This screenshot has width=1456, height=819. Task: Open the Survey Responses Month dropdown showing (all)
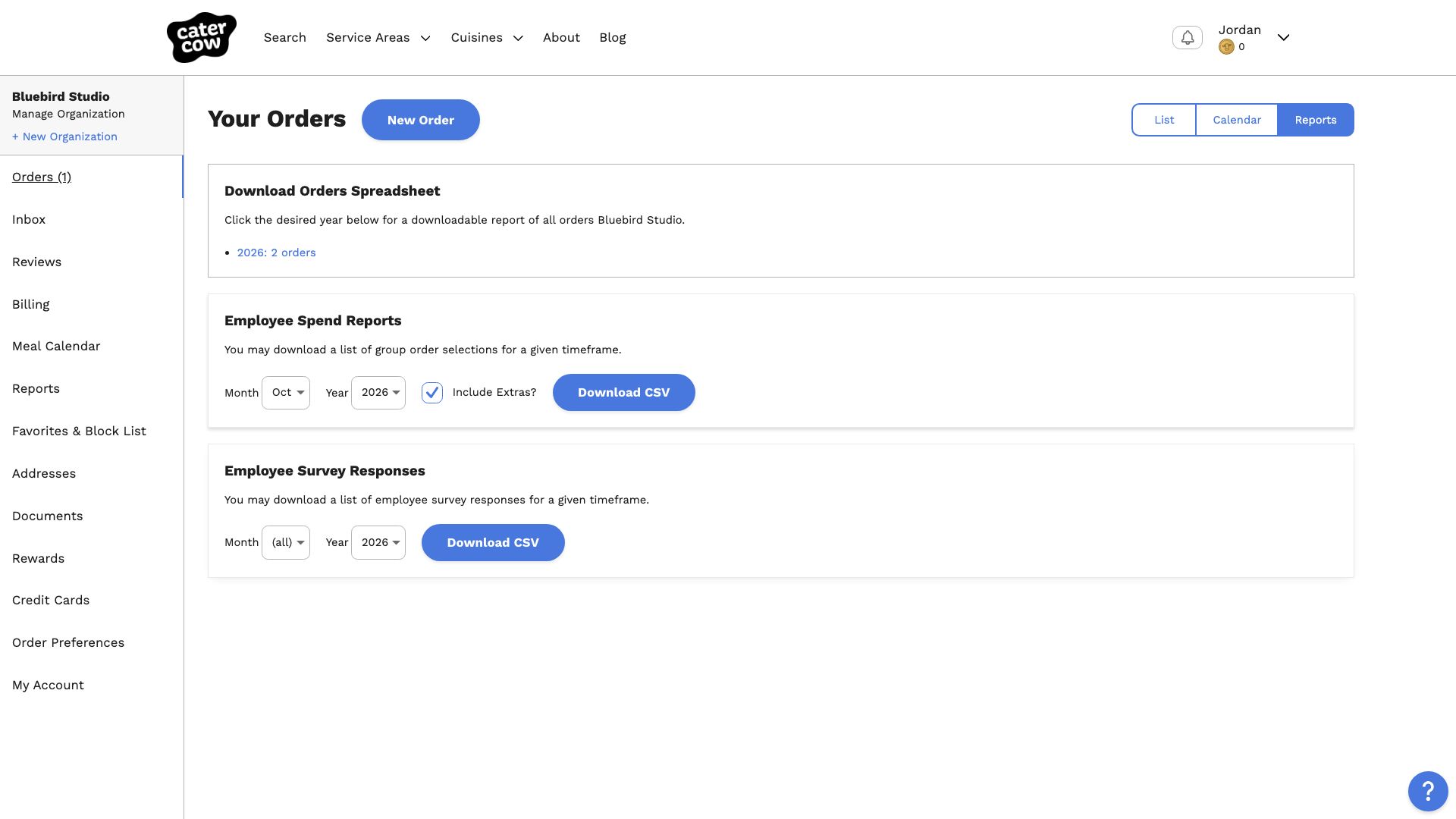(x=286, y=542)
